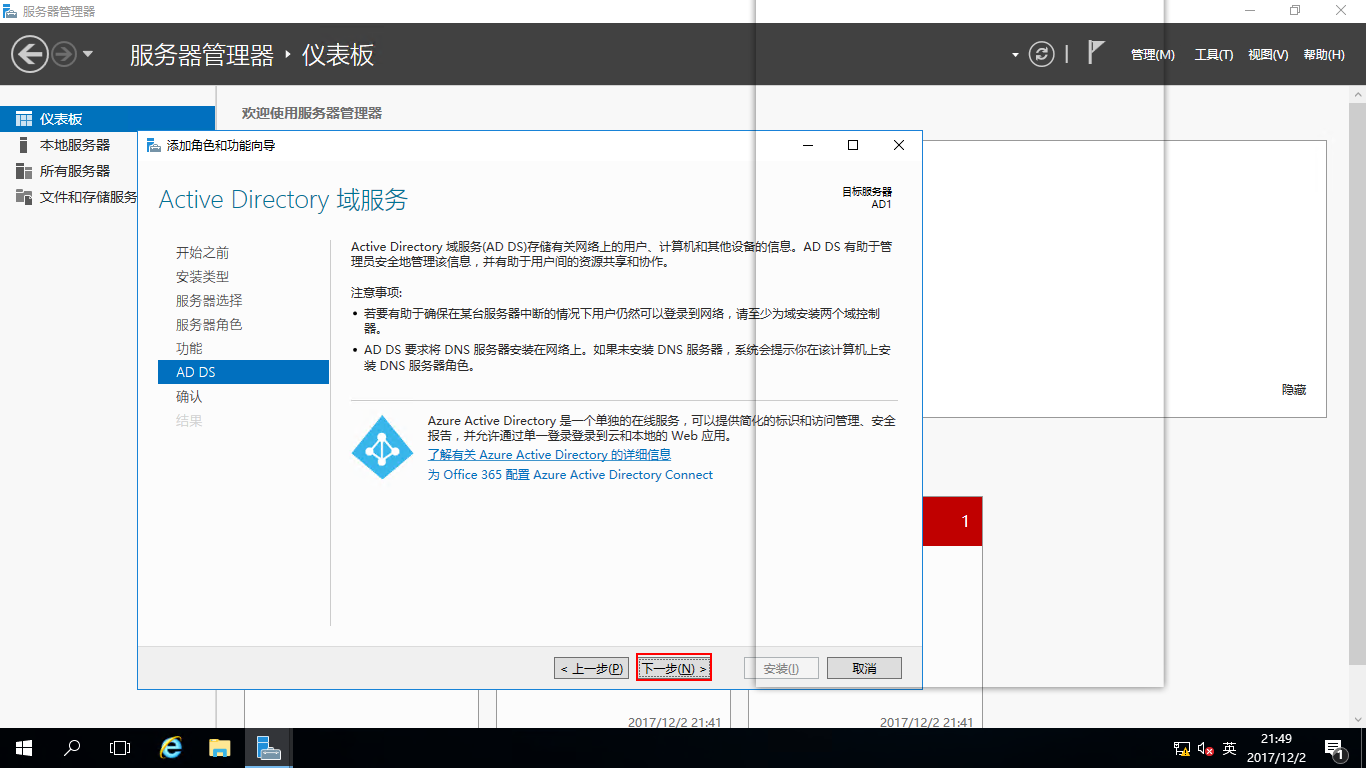Select the AD DS wizard step

[243, 372]
